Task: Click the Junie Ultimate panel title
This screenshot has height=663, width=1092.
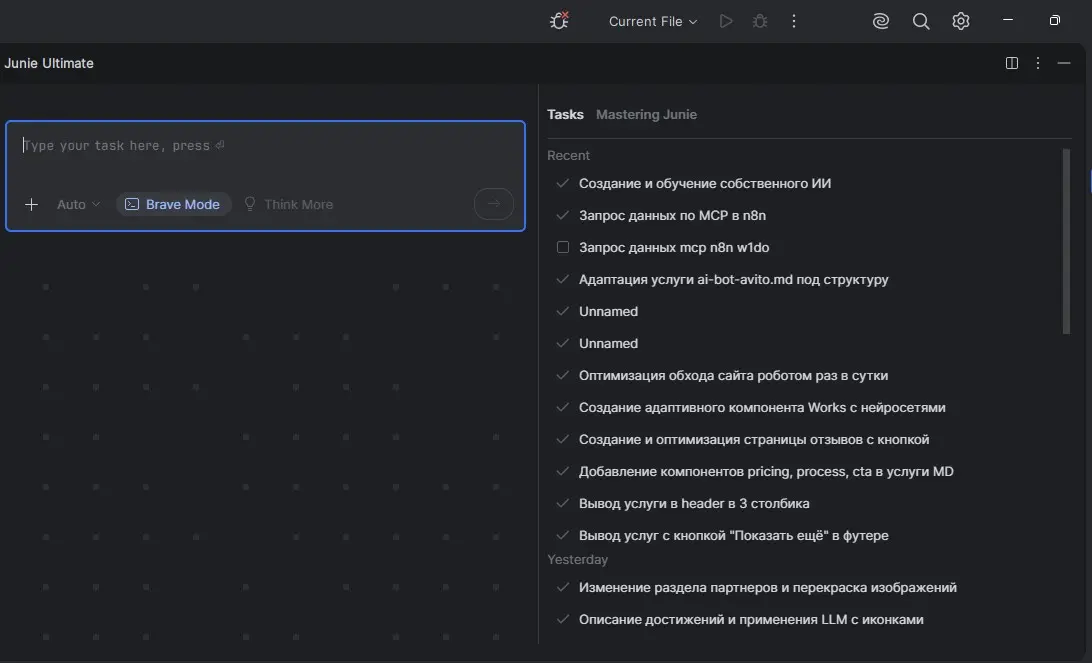Action: [49, 63]
